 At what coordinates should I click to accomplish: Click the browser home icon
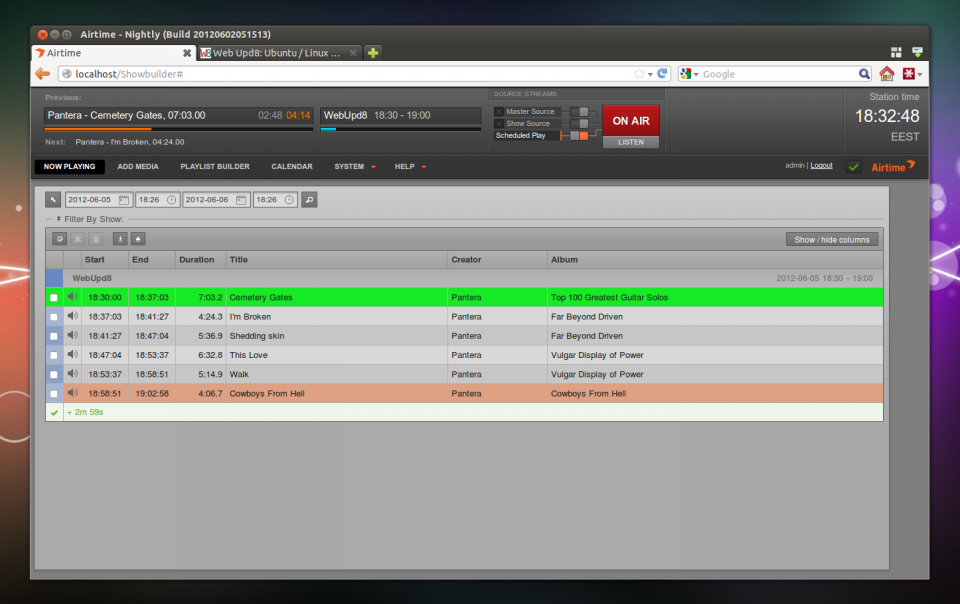[x=886, y=74]
